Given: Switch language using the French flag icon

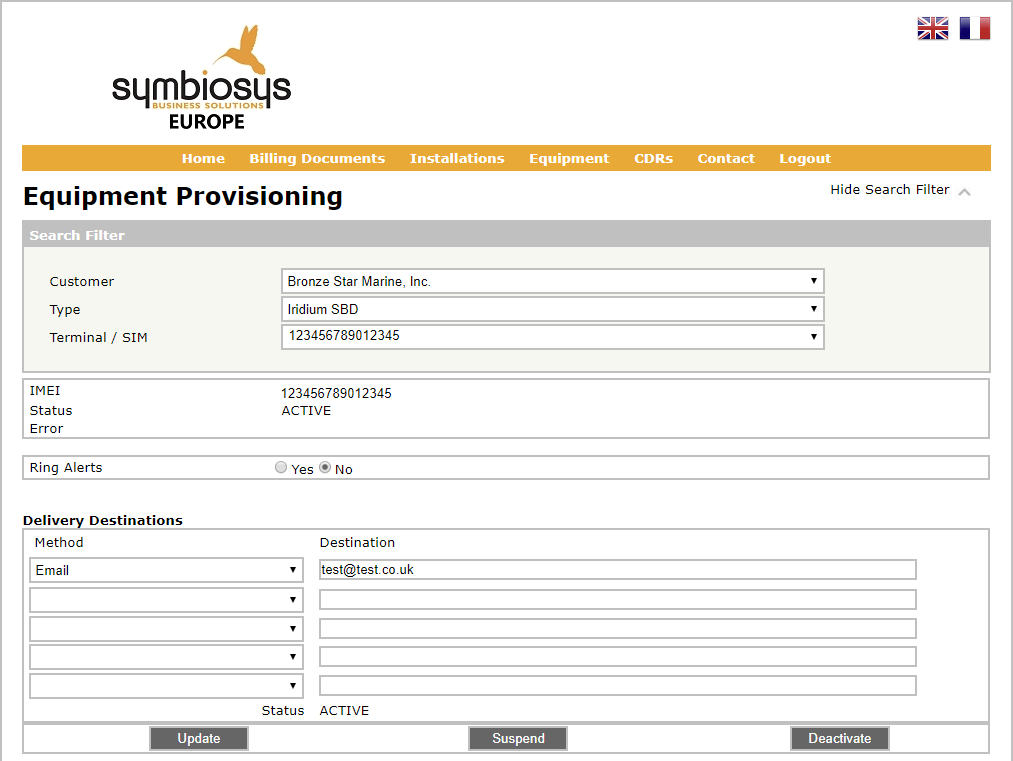Looking at the screenshot, I should 974,29.
